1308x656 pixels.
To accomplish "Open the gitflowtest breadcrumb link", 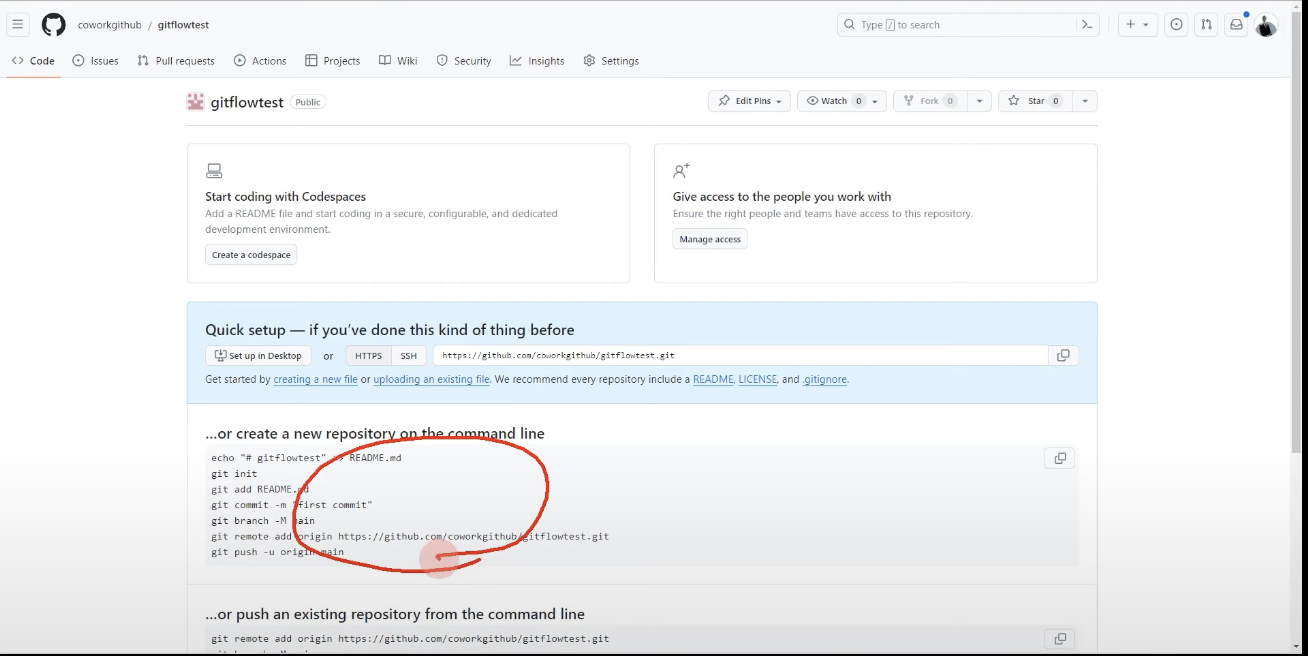I will click(x=183, y=25).
